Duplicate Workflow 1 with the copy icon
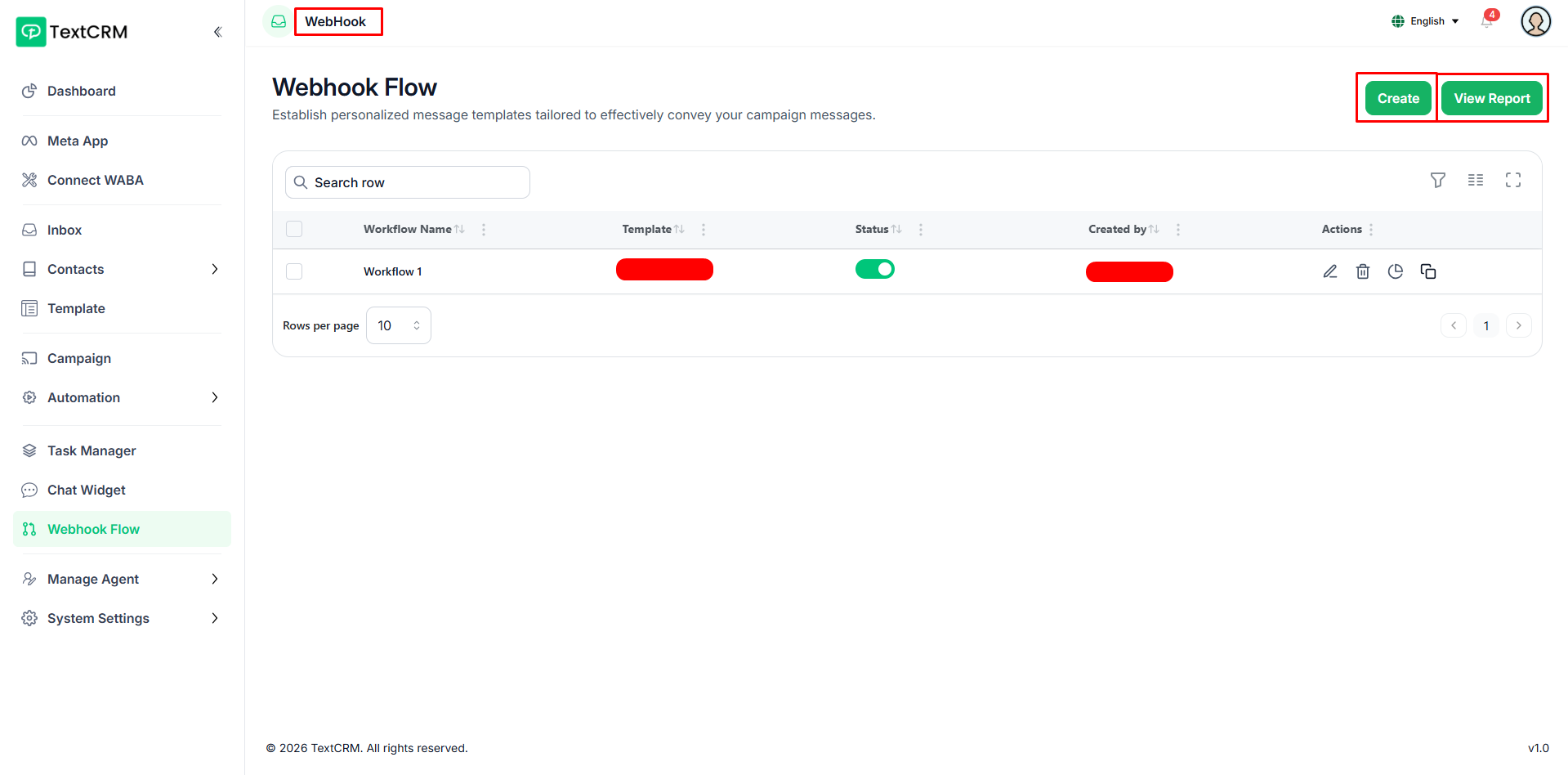The image size is (1568, 775). tap(1427, 271)
